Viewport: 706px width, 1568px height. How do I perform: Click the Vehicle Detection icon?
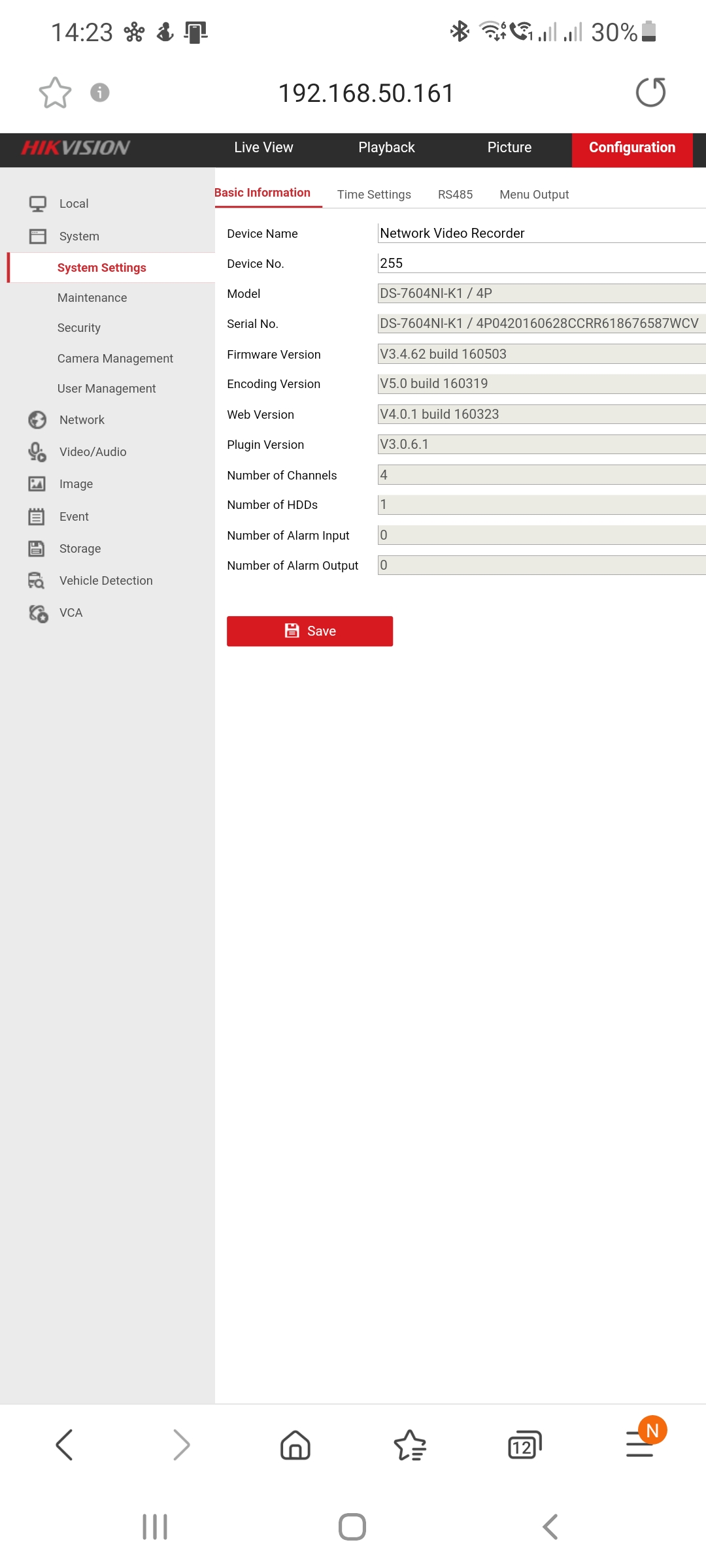[x=37, y=580]
